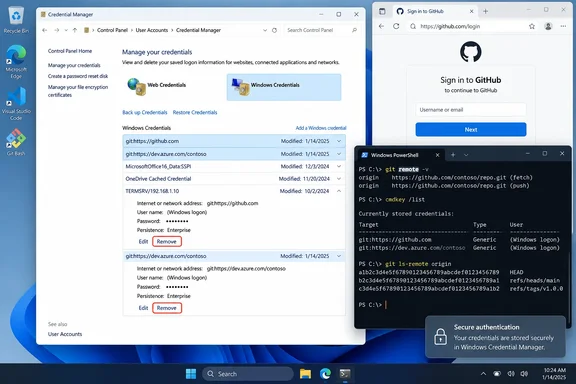Open recent locations dropdown in Credential Manager
Viewport: 576px width, 384px height.
pos(66,30)
